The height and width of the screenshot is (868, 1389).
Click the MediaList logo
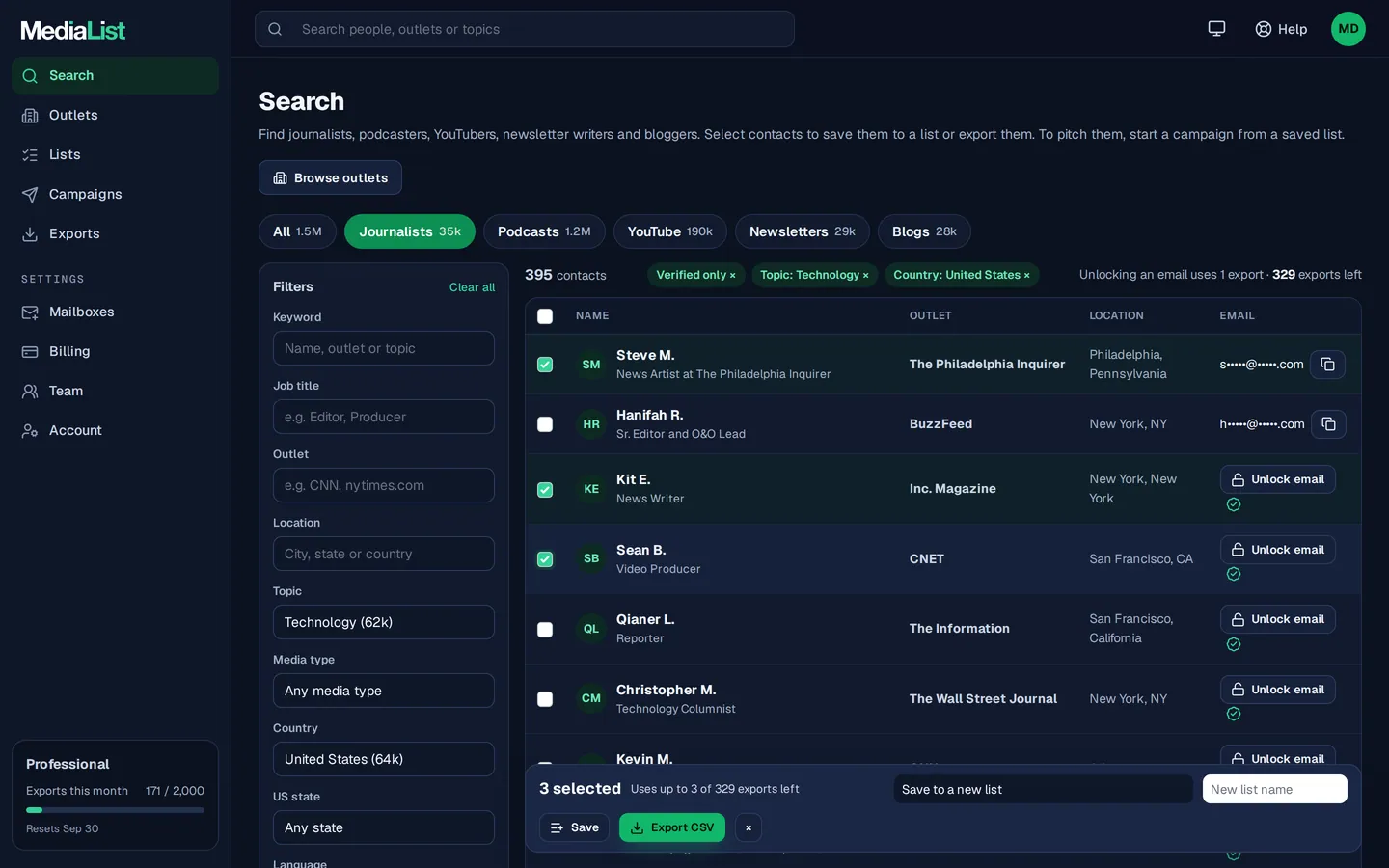point(73,30)
